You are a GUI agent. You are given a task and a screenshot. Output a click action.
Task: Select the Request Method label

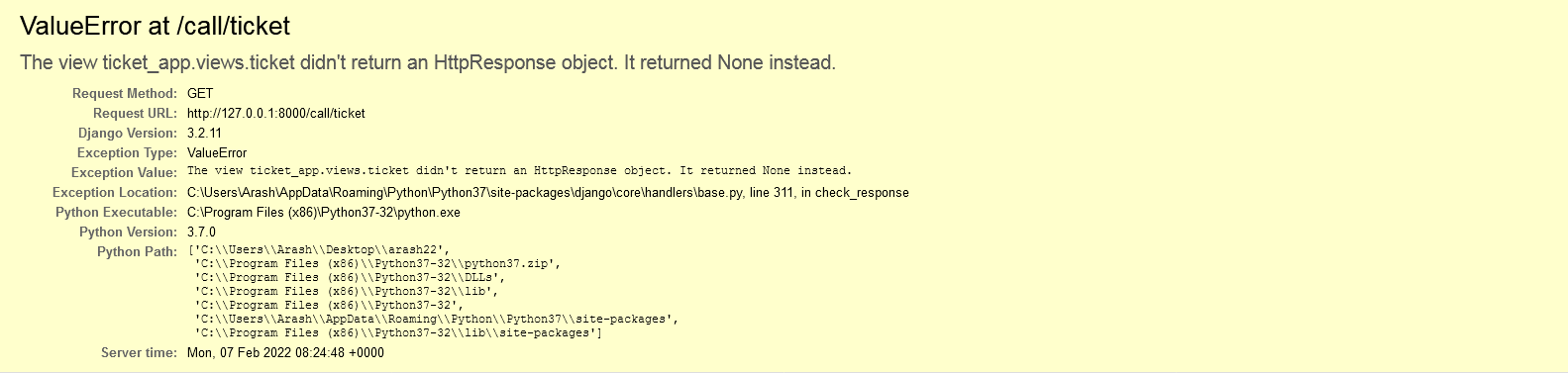click(125, 94)
